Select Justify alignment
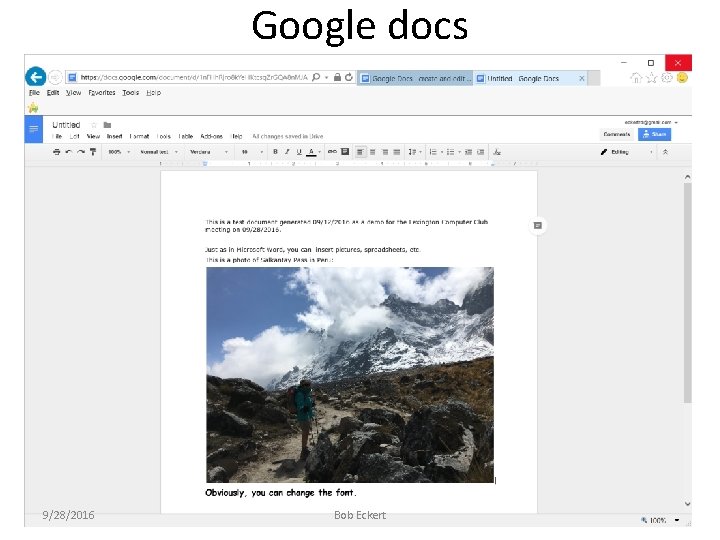Viewport: 720px width, 540px height. tap(397, 152)
